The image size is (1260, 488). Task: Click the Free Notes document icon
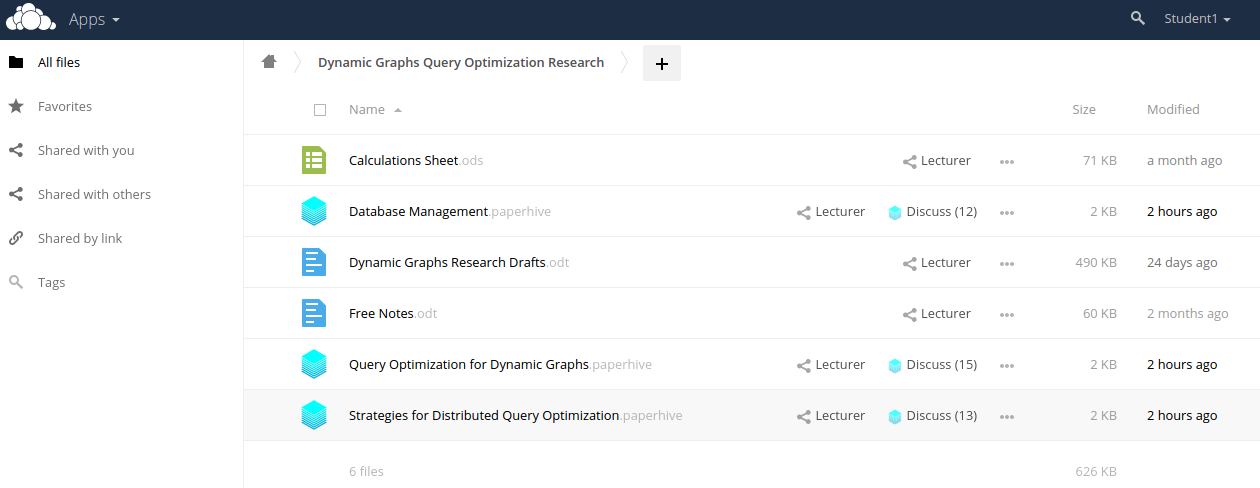314,313
